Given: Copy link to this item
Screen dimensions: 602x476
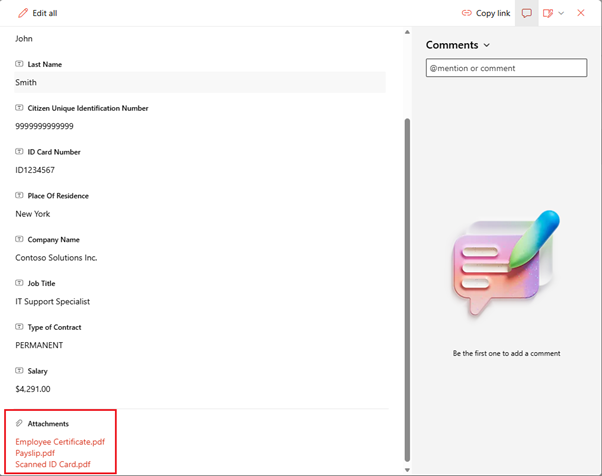Looking at the screenshot, I should [486, 13].
